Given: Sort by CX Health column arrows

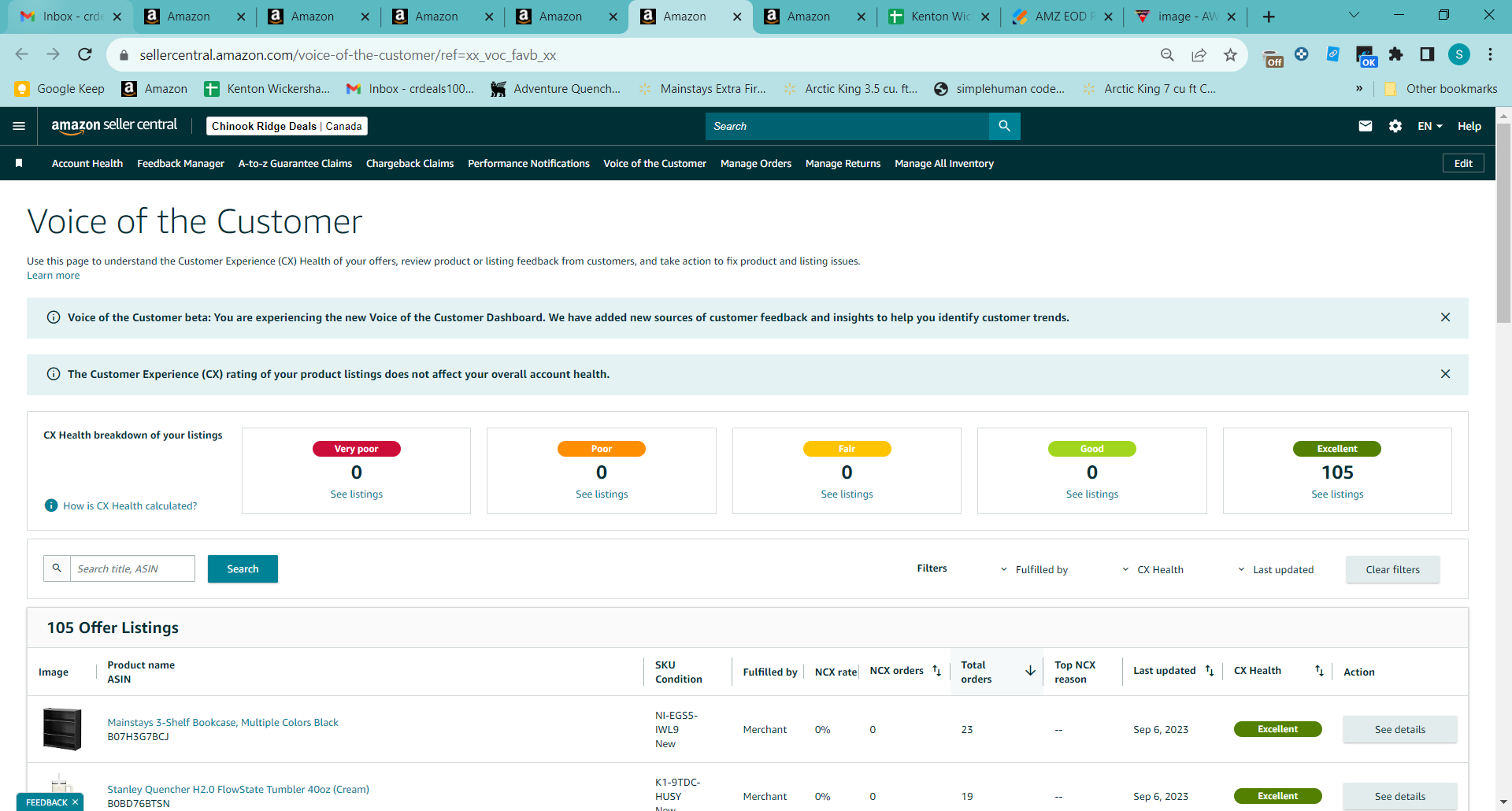Looking at the screenshot, I should click(x=1319, y=671).
